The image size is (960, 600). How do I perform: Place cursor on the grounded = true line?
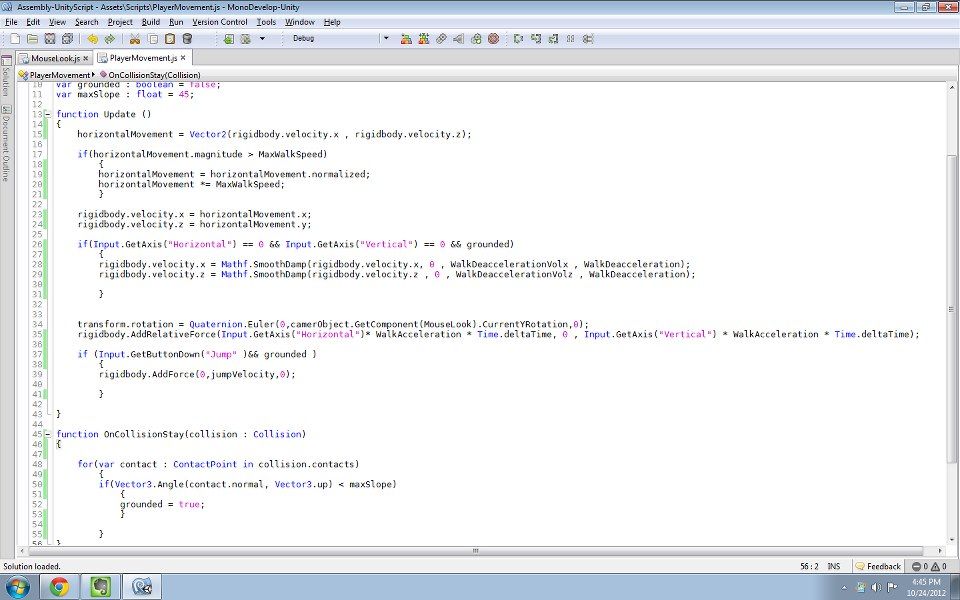point(162,504)
